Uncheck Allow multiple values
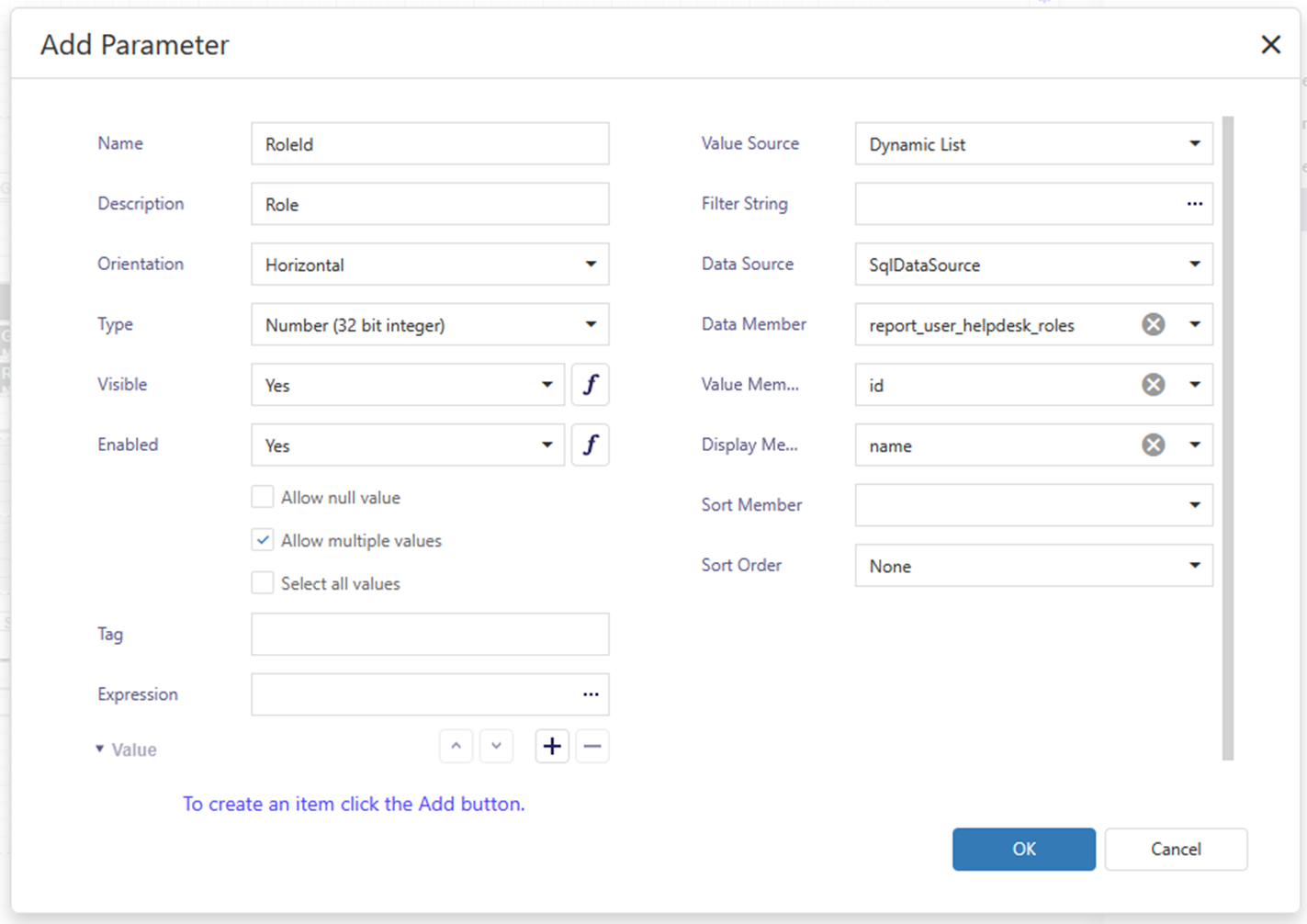The width and height of the screenshot is (1307, 924). (x=263, y=541)
